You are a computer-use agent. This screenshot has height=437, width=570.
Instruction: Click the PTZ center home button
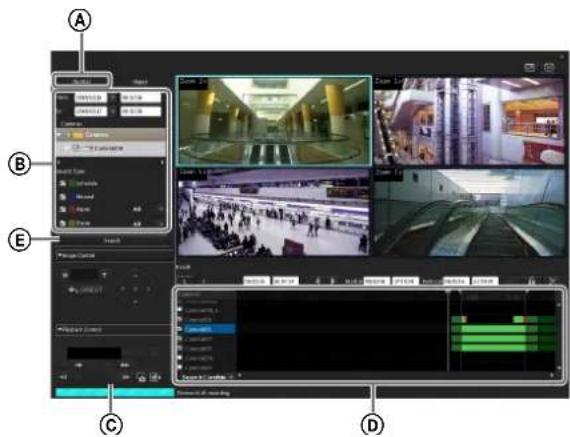(135, 289)
